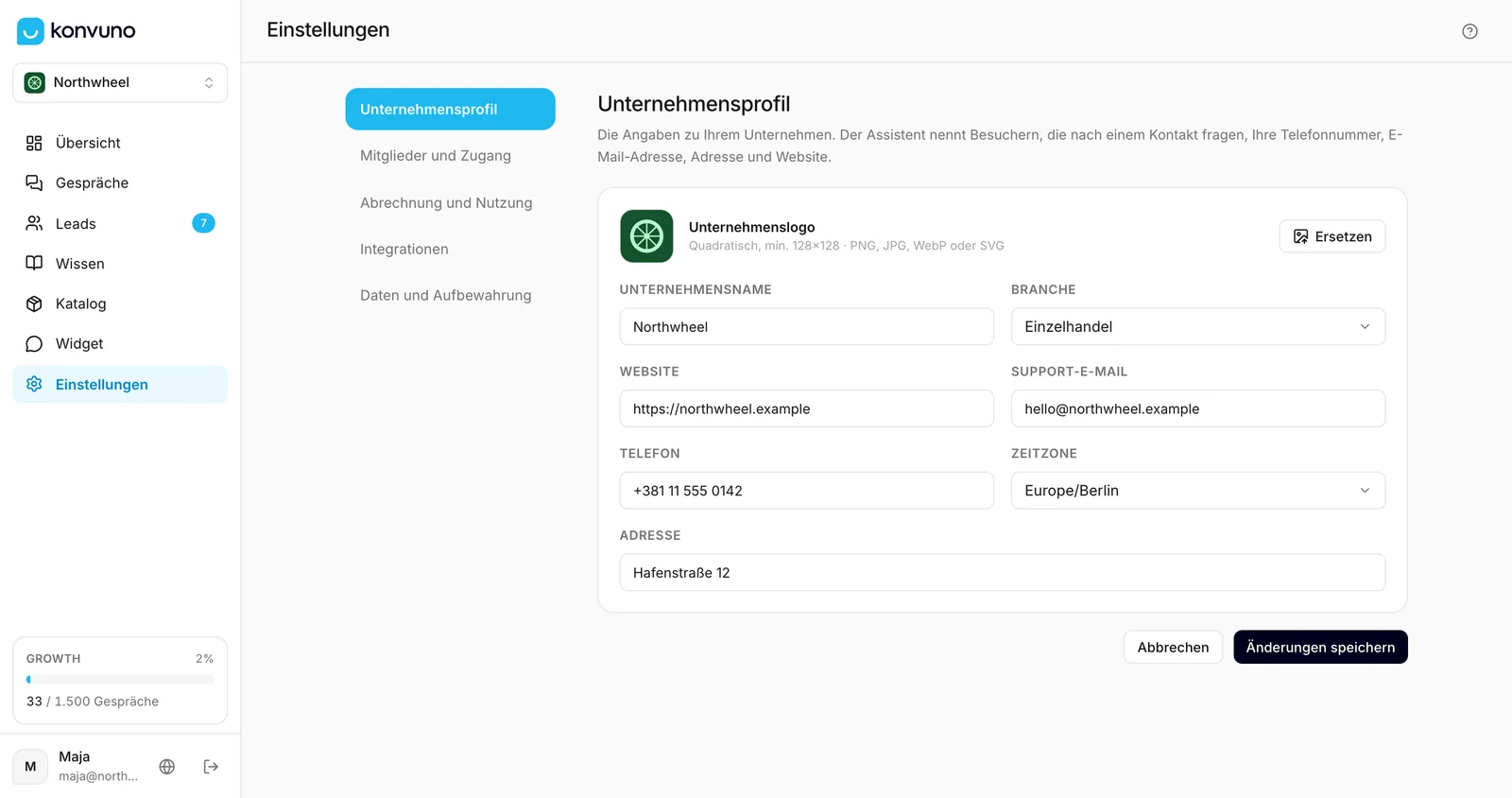Click the Northwheel workspace avatar icon
1512x798 pixels.
35,83
